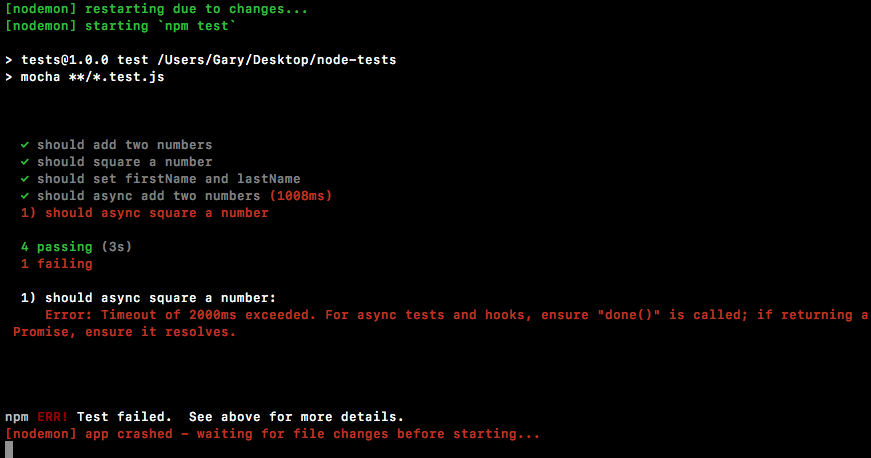Image resolution: width=871 pixels, height=458 pixels.
Task: Click the "(1008ms)" duration text
Action: (x=300, y=196)
